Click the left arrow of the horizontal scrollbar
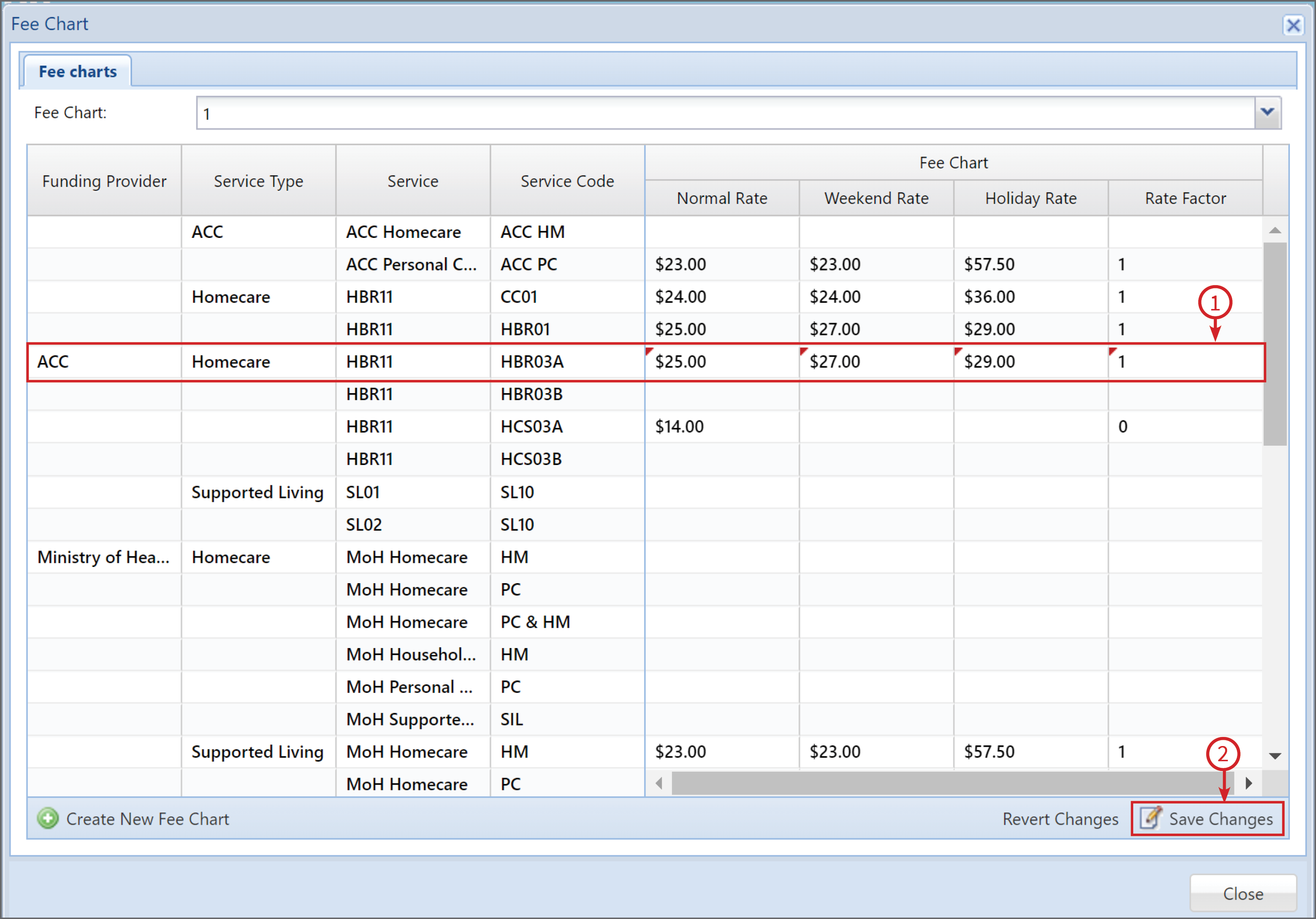 tap(658, 783)
